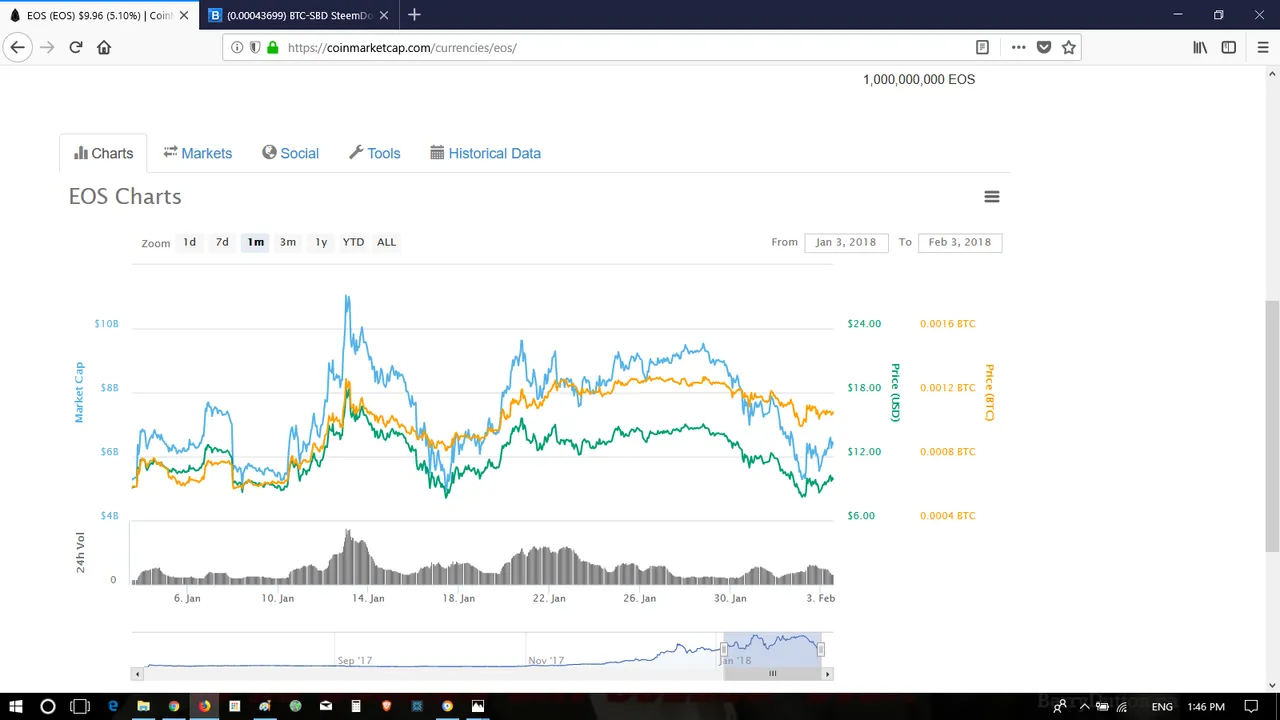Click the To date field Feb 3, 2018
Viewport: 1280px width, 720px height.
[x=960, y=242]
